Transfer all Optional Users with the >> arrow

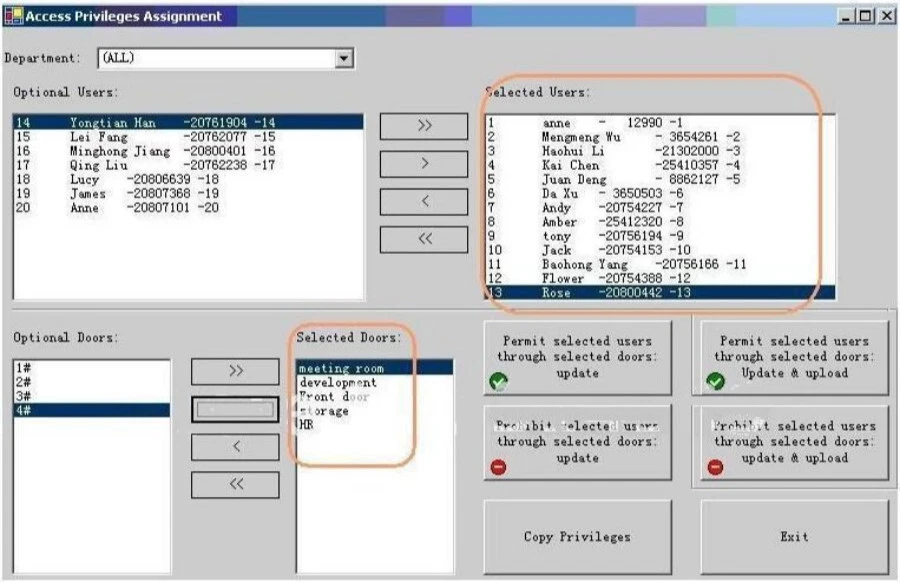(x=424, y=126)
